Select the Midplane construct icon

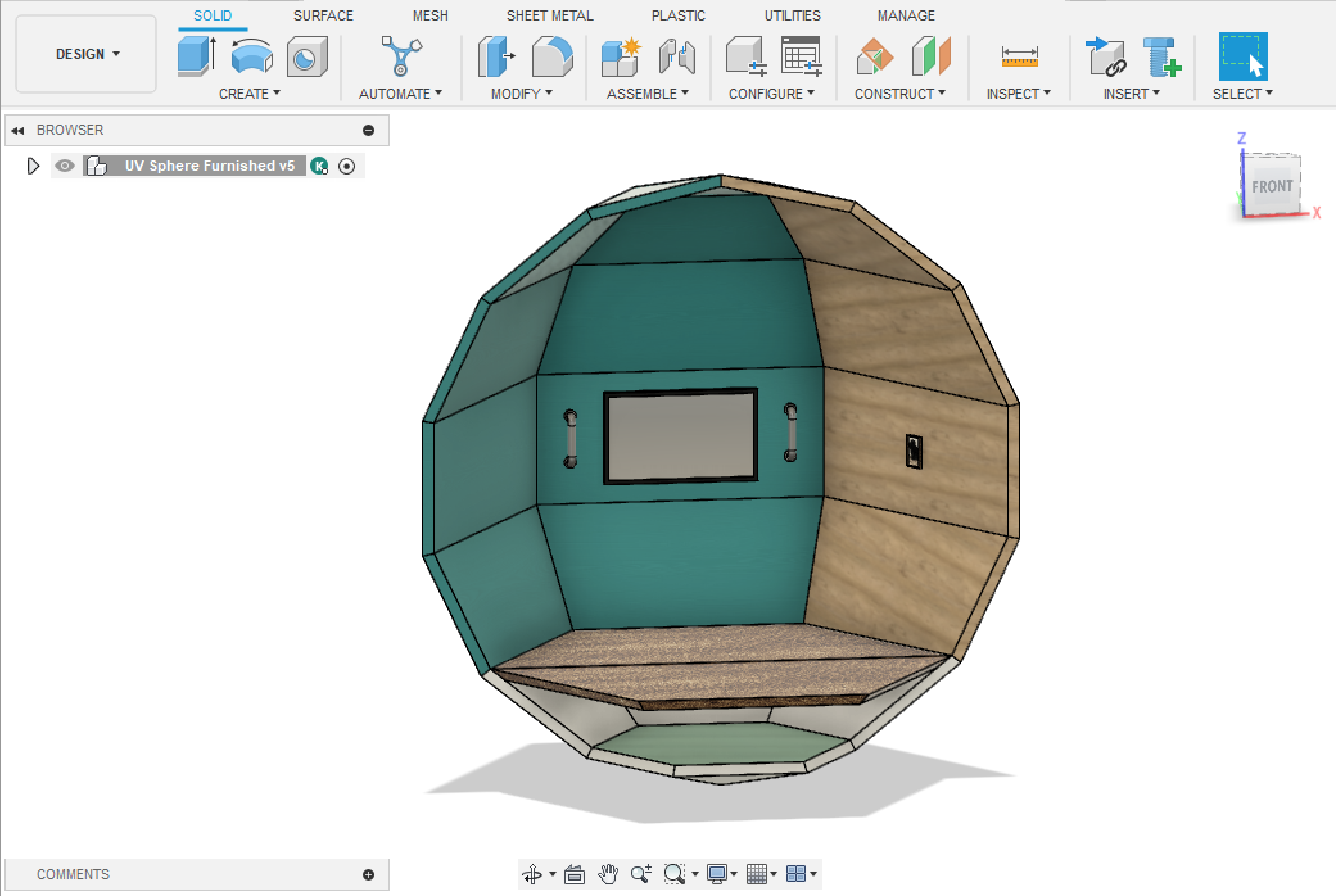pyautogui.click(x=931, y=56)
